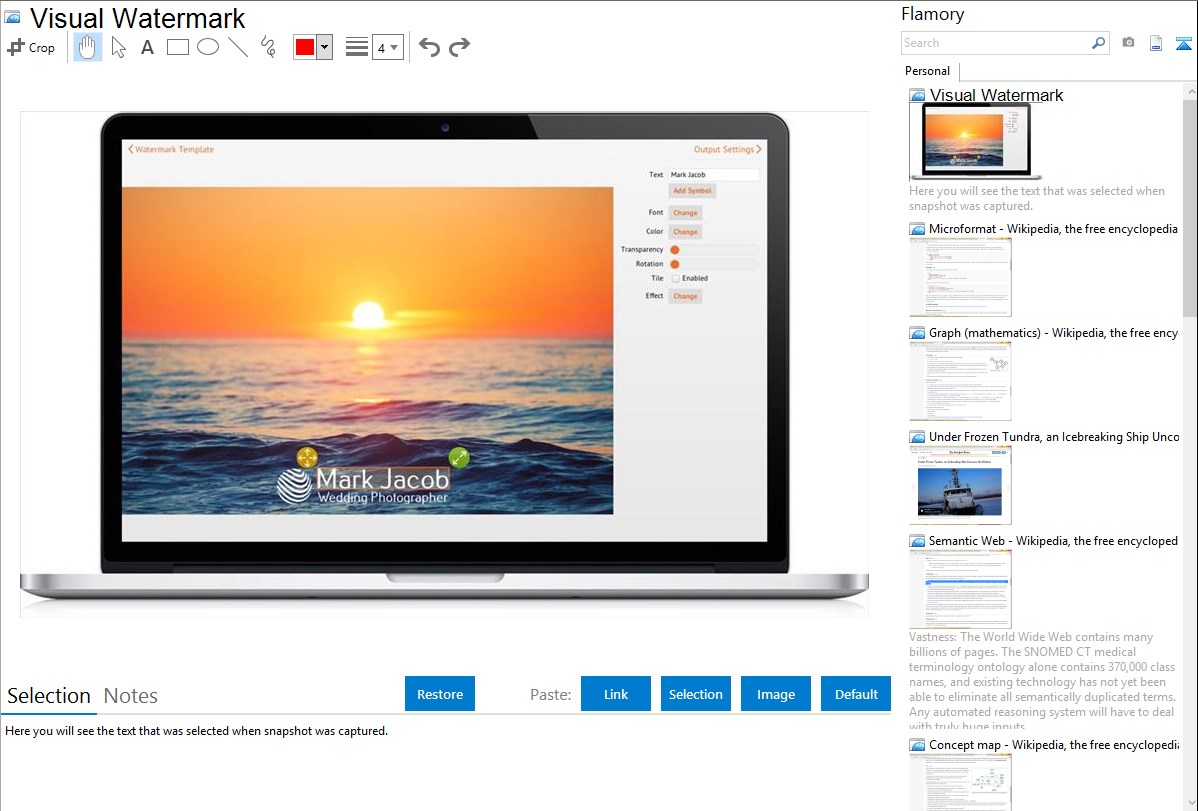Screen dimensions: 1198x811
Task: Select the Graph (mathematics) list title
Action: (1053, 333)
